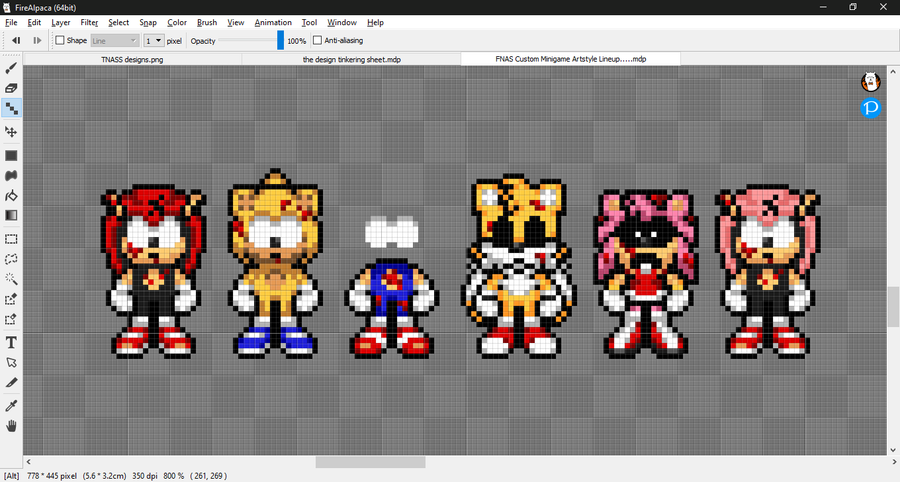The width and height of the screenshot is (900, 482).
Task: Open the Filter menu
Action: pyautogui.click(x=89, y=22)
